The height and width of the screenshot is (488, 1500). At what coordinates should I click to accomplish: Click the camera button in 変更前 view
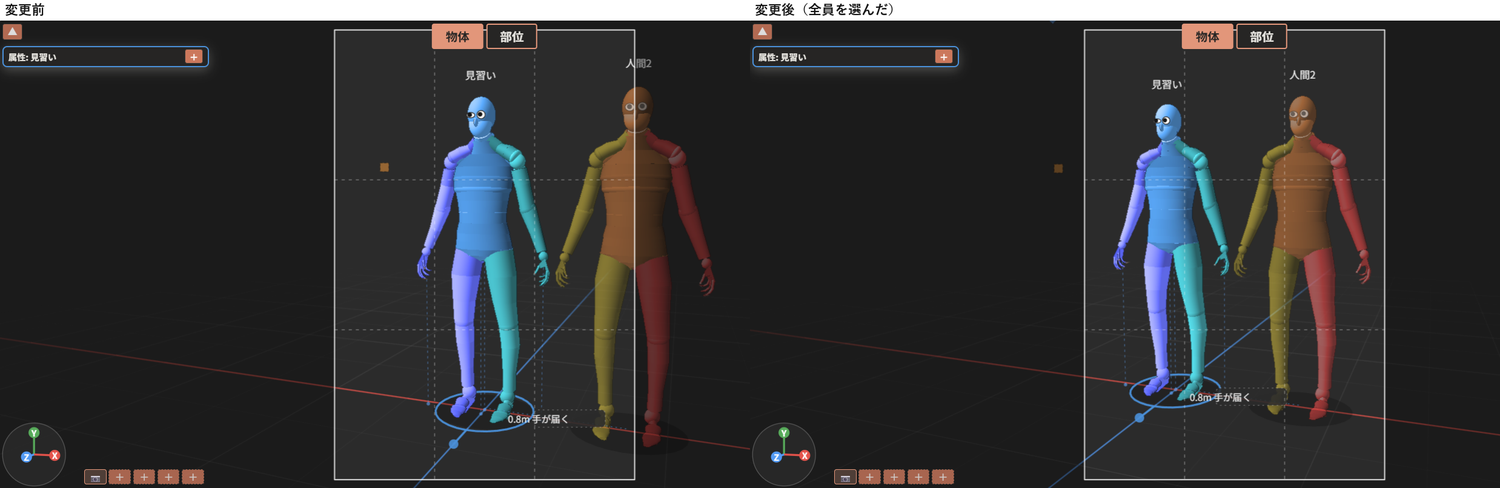click(x=96, y=477)
